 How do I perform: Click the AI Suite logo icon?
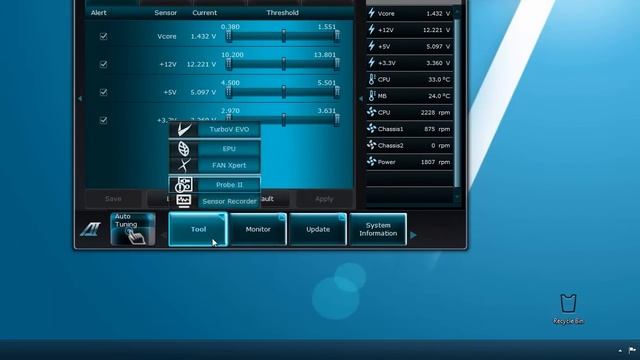click(x=91, y=229)
